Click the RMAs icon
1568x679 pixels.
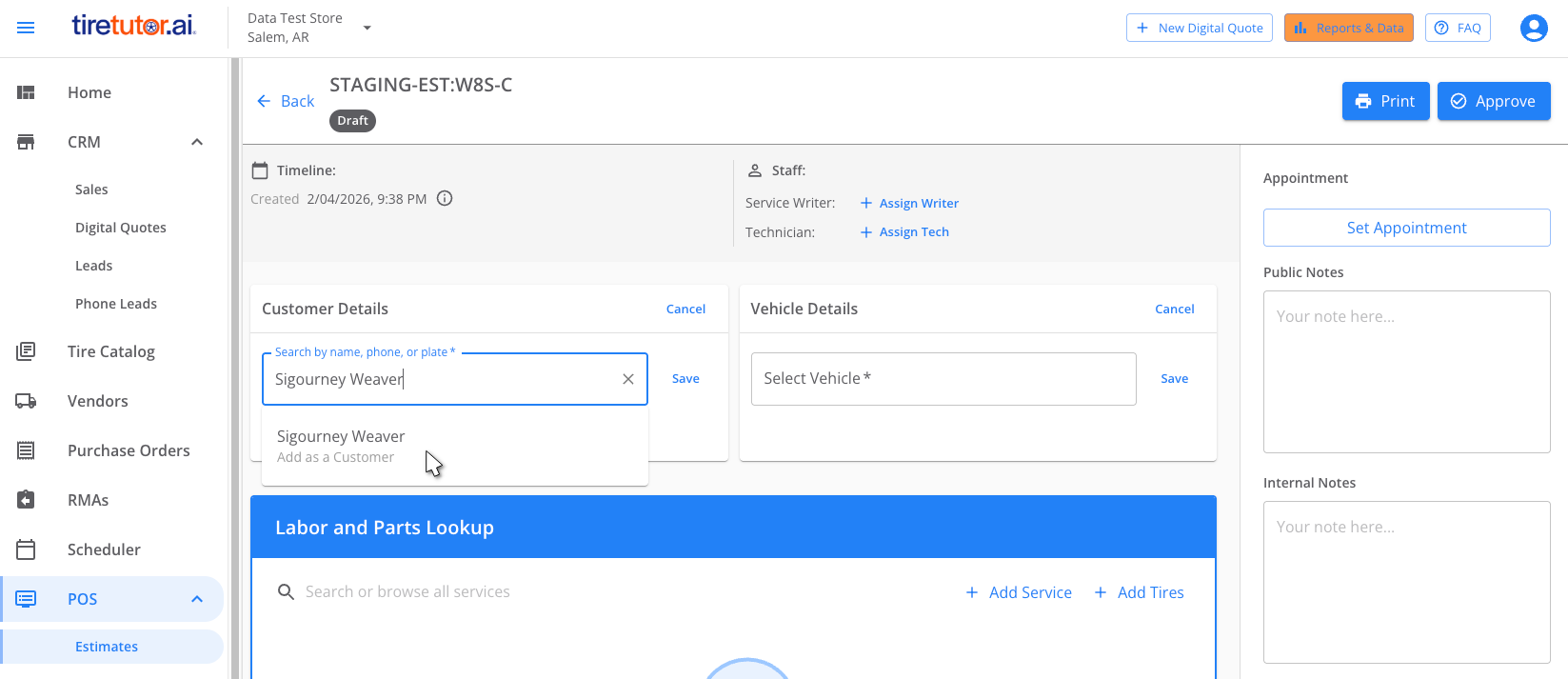(x=26, y=500)
